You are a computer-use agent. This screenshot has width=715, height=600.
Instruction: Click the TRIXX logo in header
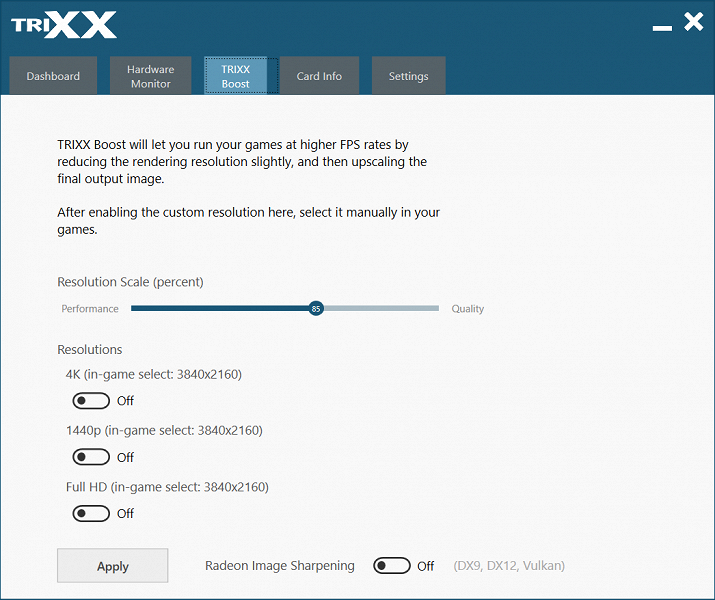[x=64, y=25]
